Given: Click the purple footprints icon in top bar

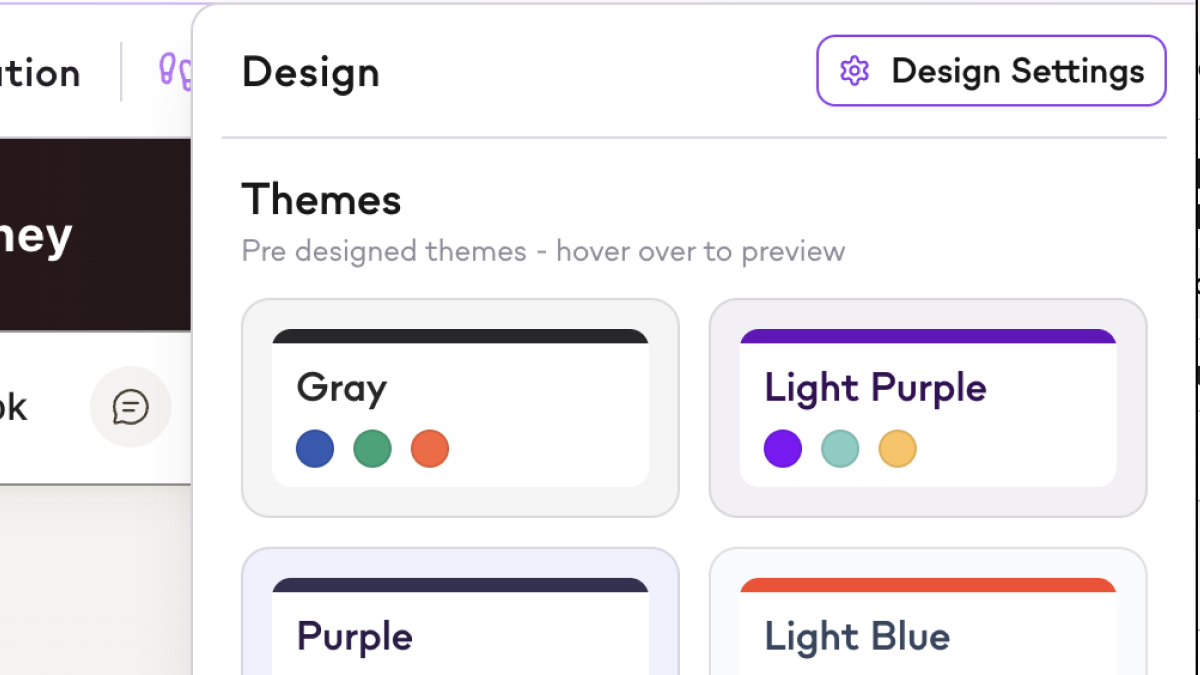Looking at the screenshot, I should 176,72.
